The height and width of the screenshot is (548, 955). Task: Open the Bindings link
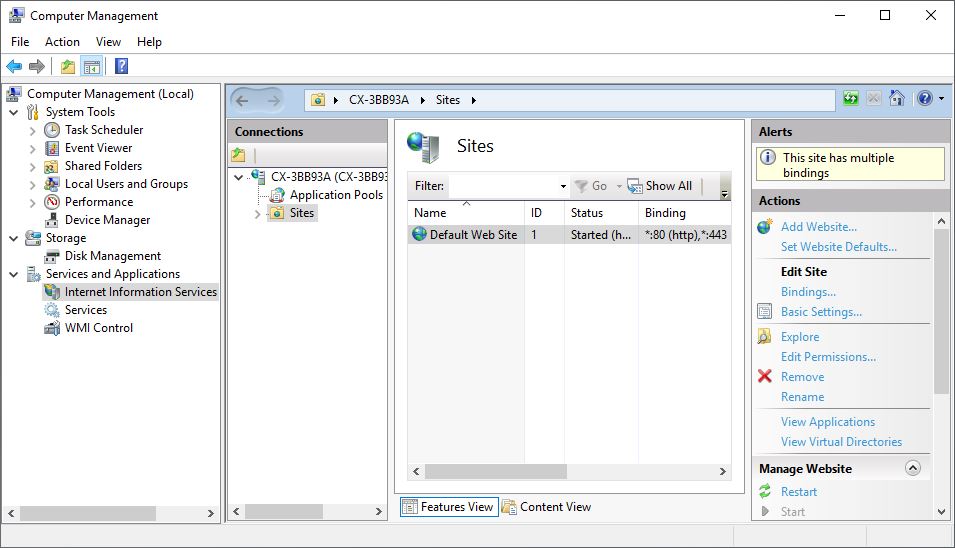click(x=808, y=292)
